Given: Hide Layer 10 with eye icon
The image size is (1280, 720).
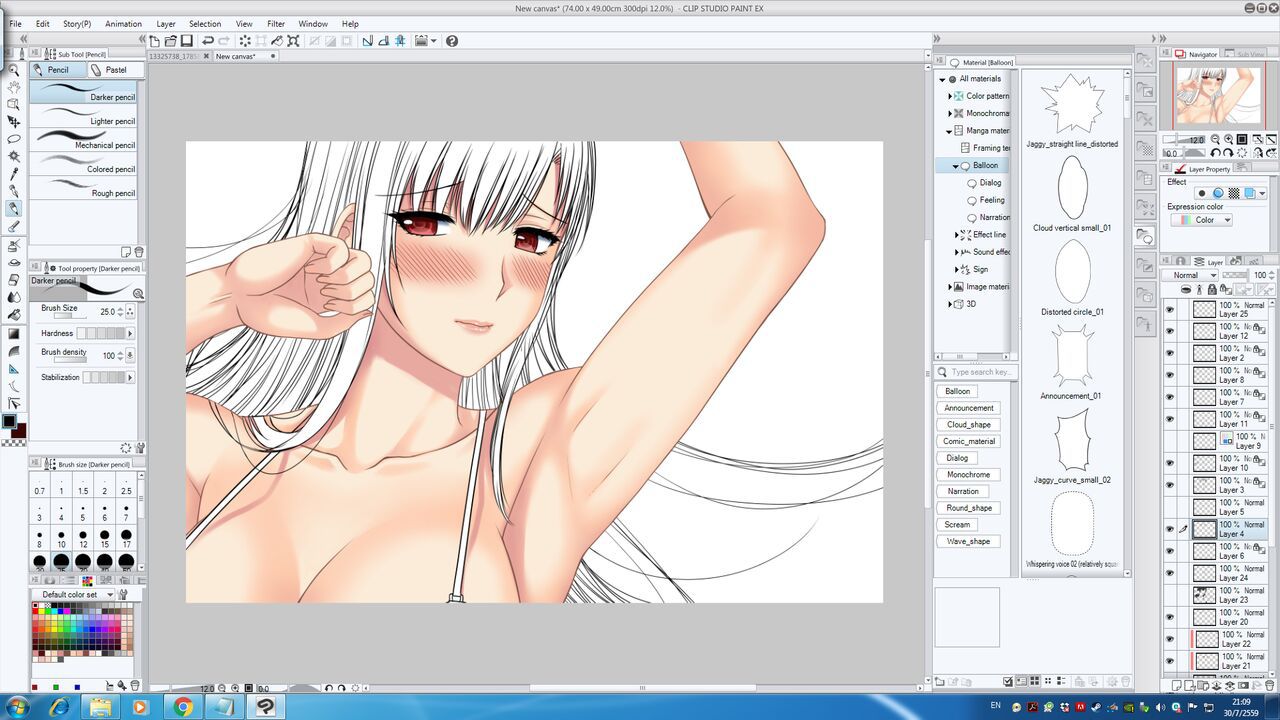Looking at the screenshot, I should pyautogui.click(x=1169, y=463).
